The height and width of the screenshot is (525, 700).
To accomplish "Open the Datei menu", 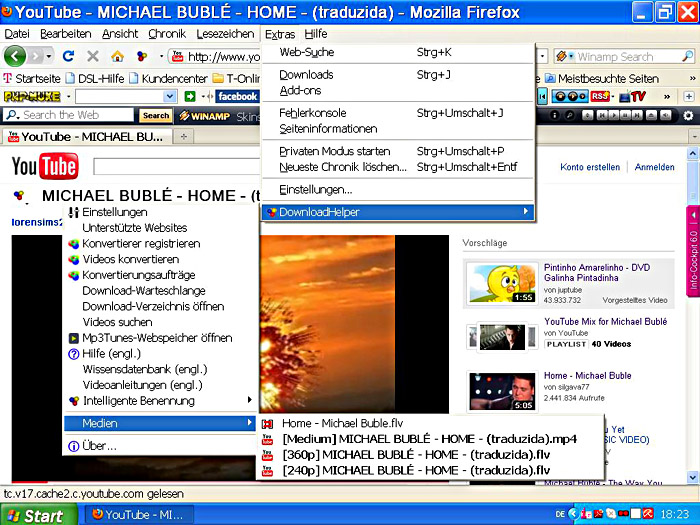I will 17,34.
